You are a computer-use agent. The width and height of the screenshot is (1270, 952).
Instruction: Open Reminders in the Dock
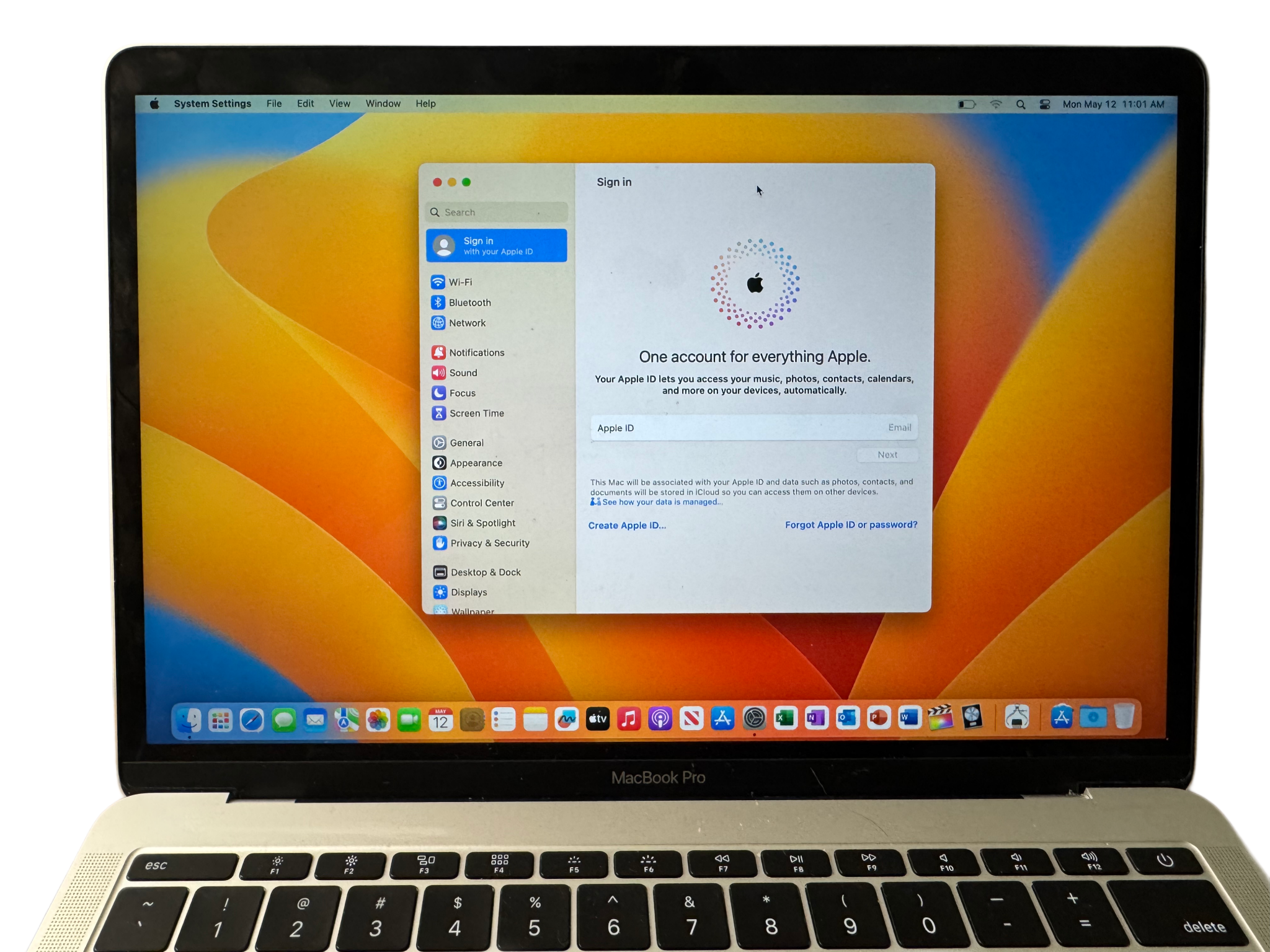[x=503, y=720]
